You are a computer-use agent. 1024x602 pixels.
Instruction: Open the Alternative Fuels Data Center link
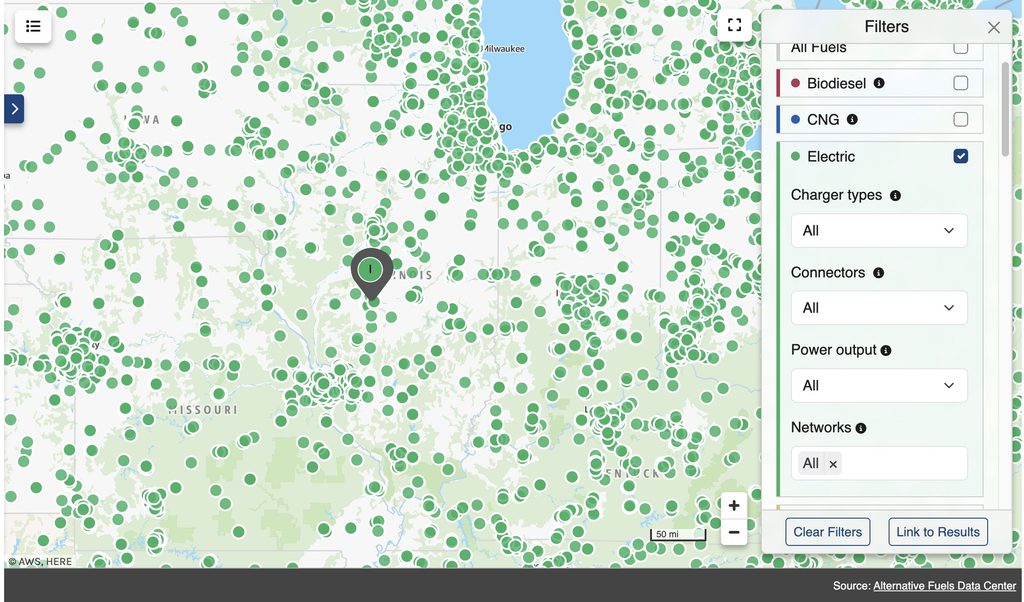tap(944, 586)
